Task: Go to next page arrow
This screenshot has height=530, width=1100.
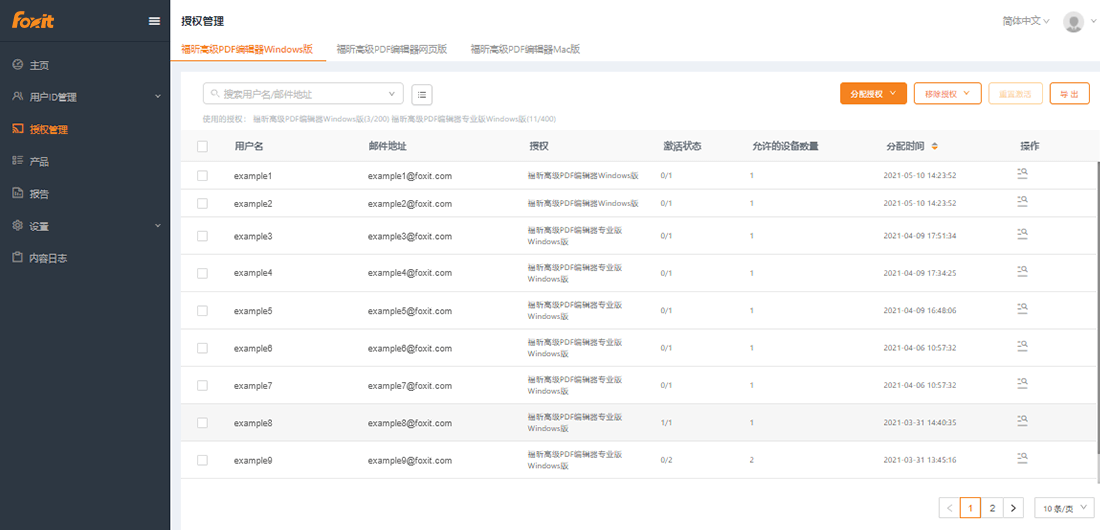Action: (1013, 508)
